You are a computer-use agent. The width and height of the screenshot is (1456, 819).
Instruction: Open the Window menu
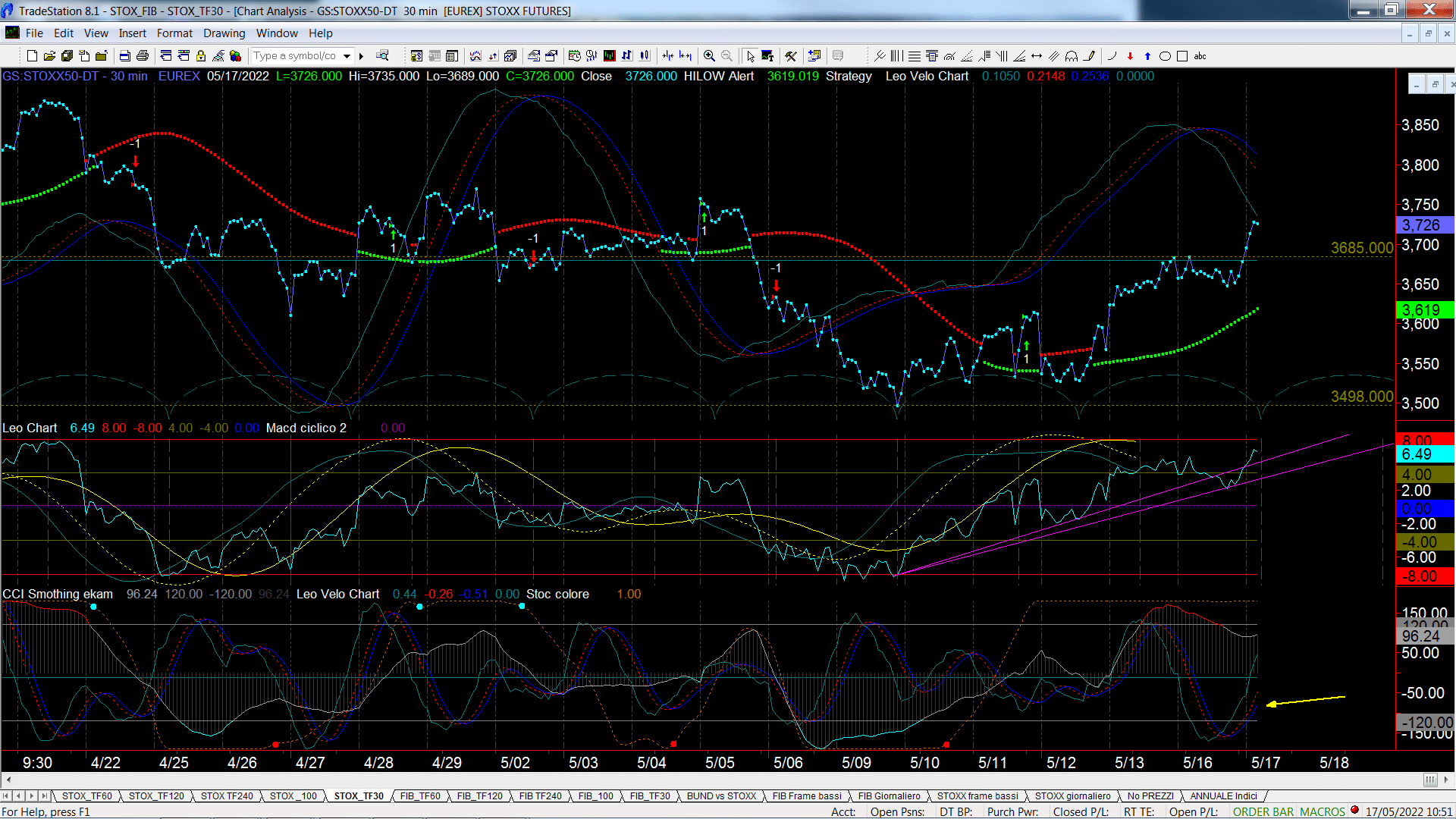(x=277, y=33)
